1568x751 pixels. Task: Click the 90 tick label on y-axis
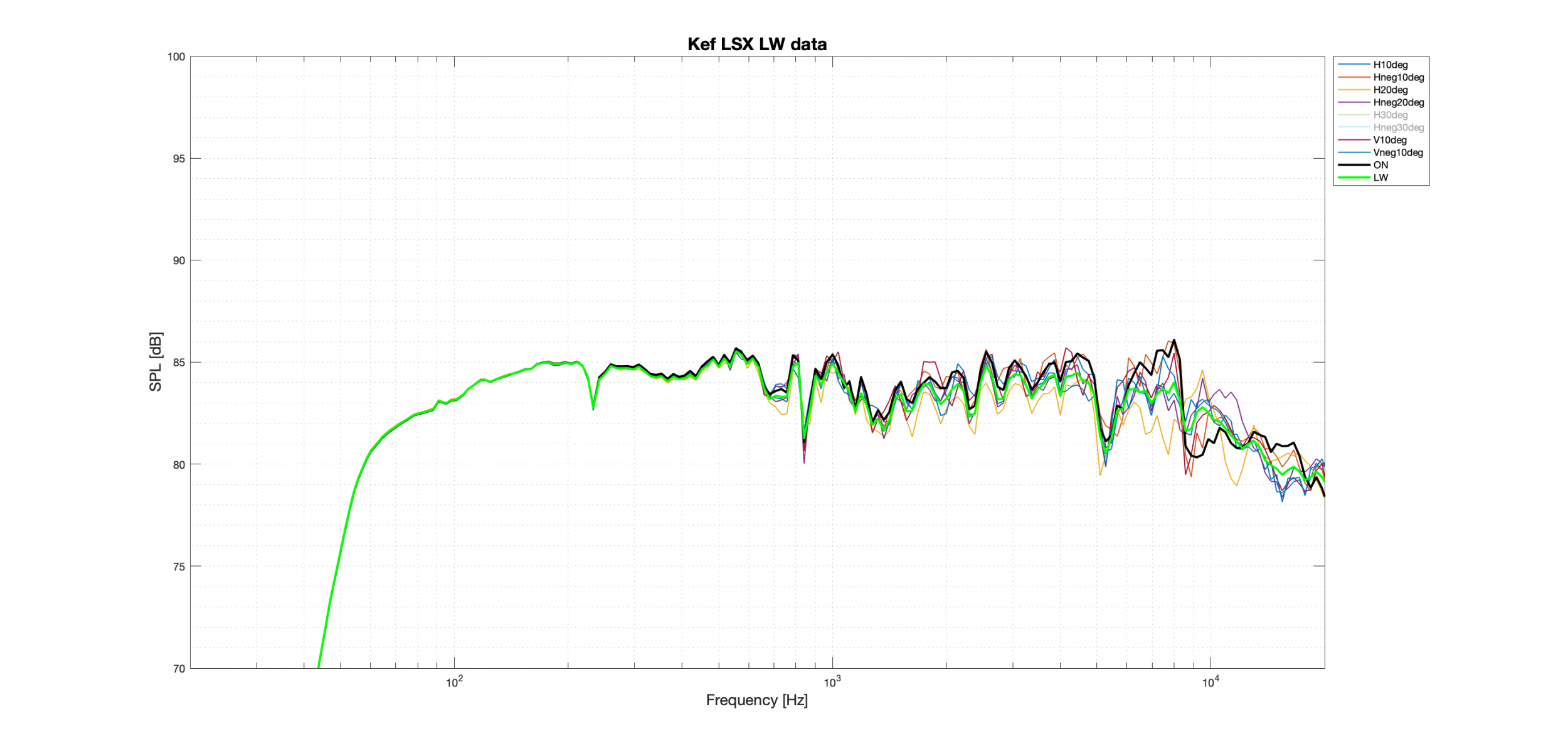click(179, 260)
